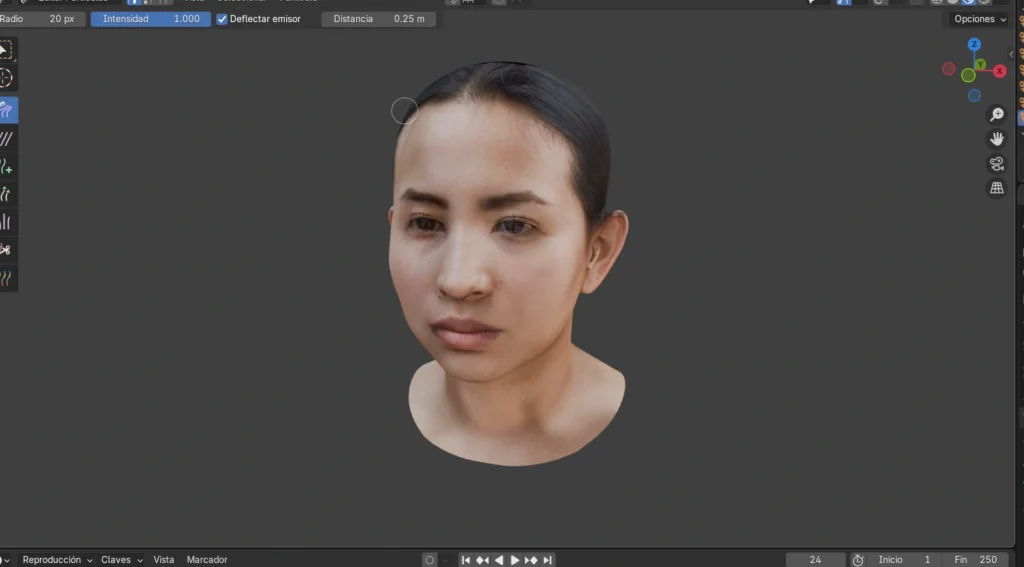
Task: Activate the 3D Cursor tool
Action: 6,78
